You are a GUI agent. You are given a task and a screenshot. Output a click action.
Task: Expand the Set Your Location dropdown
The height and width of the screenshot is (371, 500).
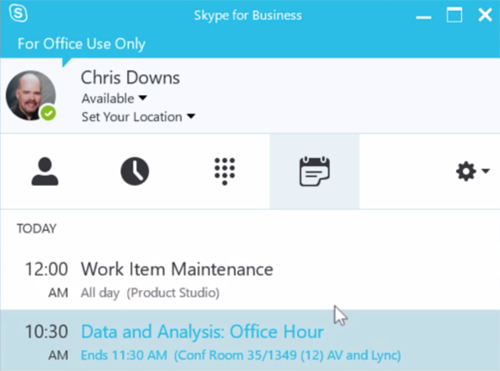click(138, 117)
